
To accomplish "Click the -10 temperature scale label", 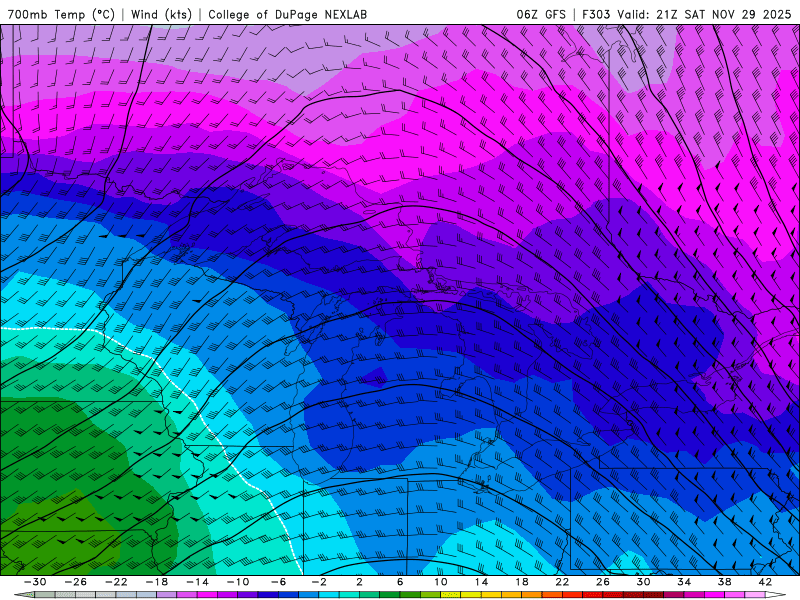I will coord(238,582).
